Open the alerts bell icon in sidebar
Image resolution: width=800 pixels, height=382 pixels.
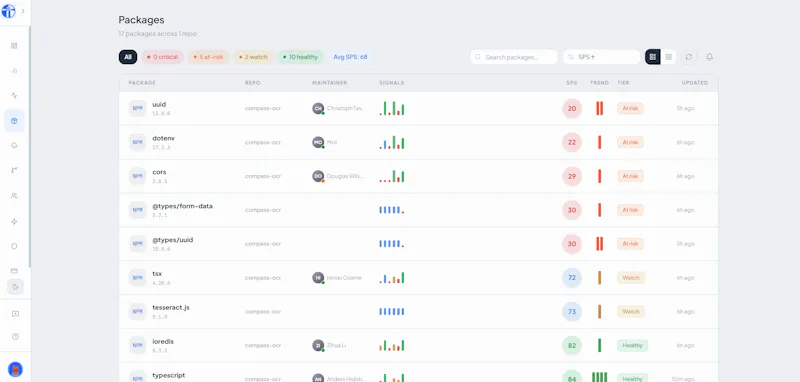pyautogui.click(x=14, y=145)
